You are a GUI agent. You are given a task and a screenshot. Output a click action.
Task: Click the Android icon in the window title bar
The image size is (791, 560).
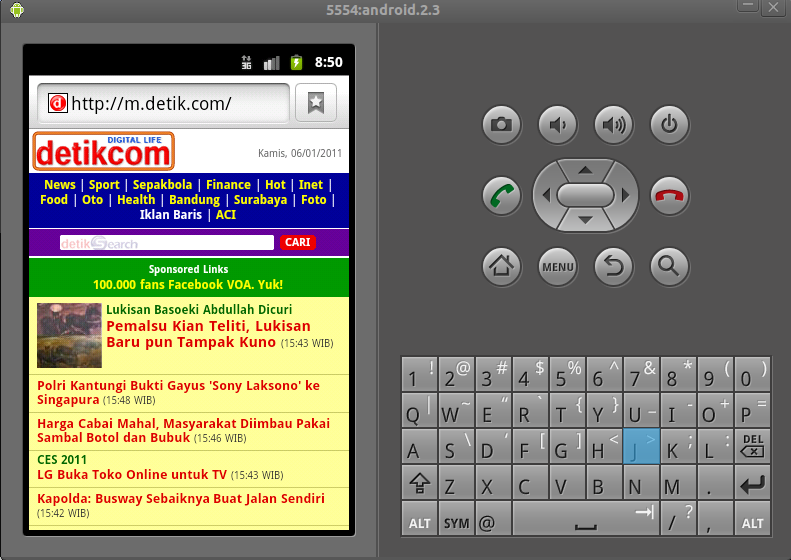point(17,10)
